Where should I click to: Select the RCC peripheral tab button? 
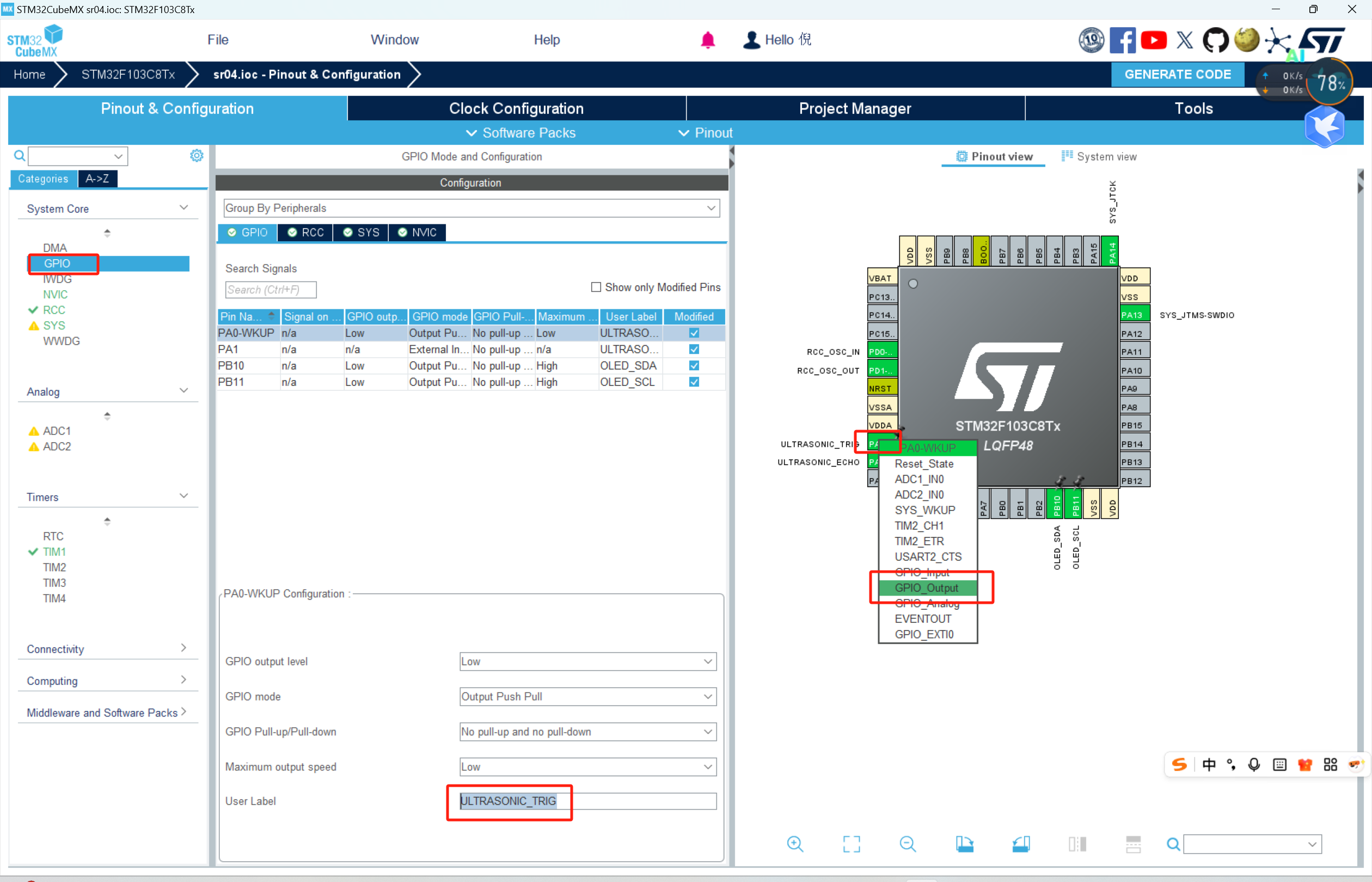(x=306, y=232)
